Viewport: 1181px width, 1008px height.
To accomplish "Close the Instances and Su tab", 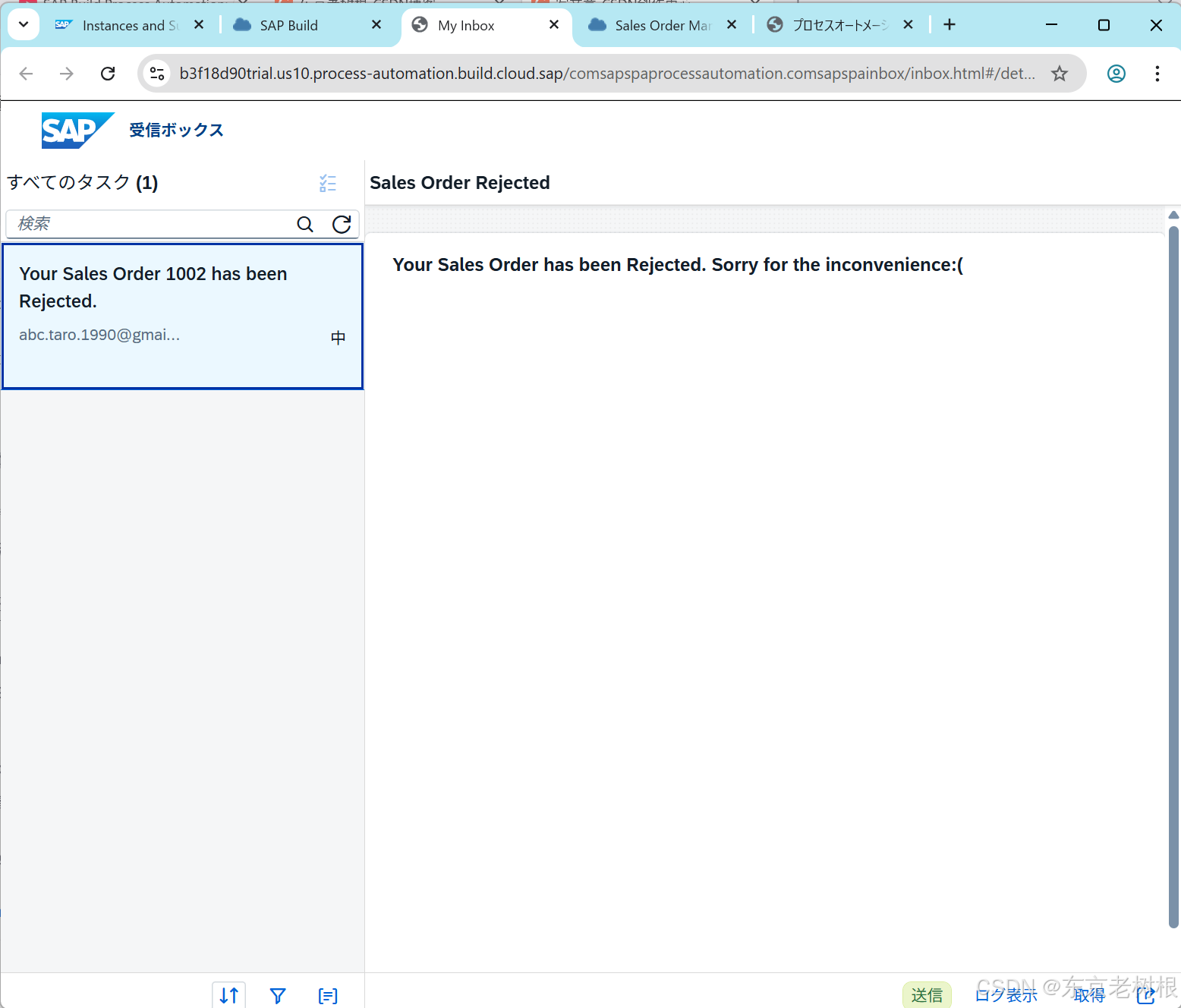I will 199,25.
